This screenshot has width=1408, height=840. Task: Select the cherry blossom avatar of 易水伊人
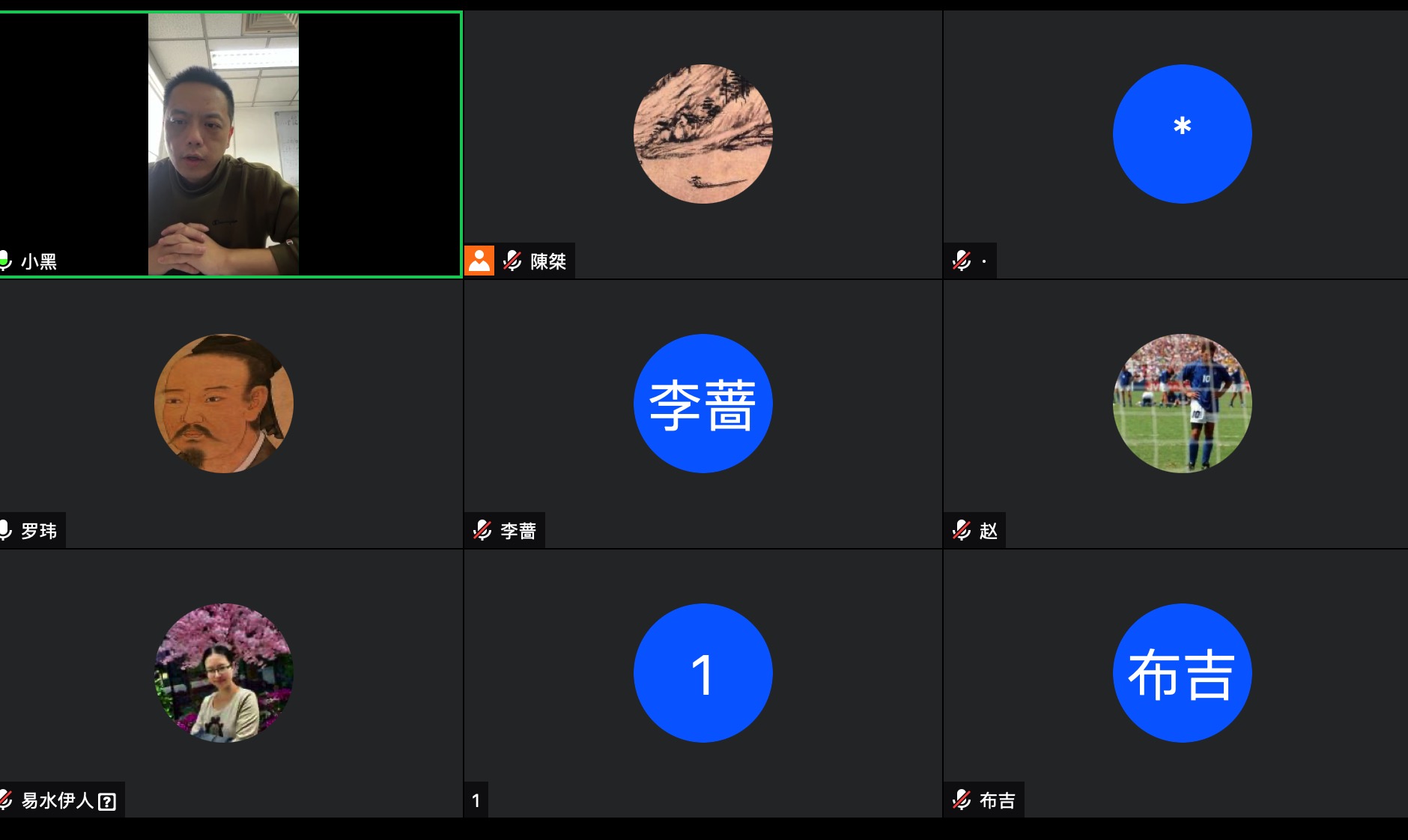[223, 673]
